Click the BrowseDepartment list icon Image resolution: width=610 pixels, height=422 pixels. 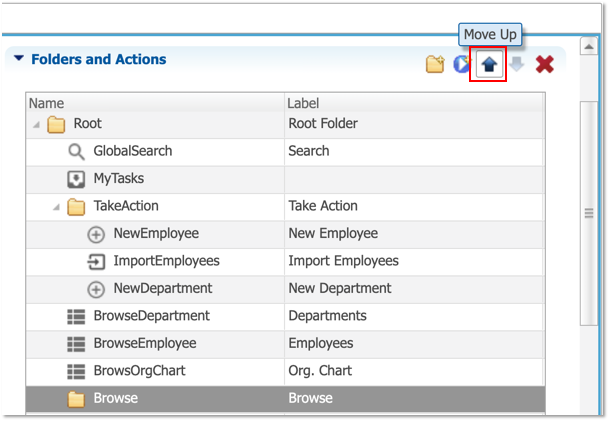point(76,317)
